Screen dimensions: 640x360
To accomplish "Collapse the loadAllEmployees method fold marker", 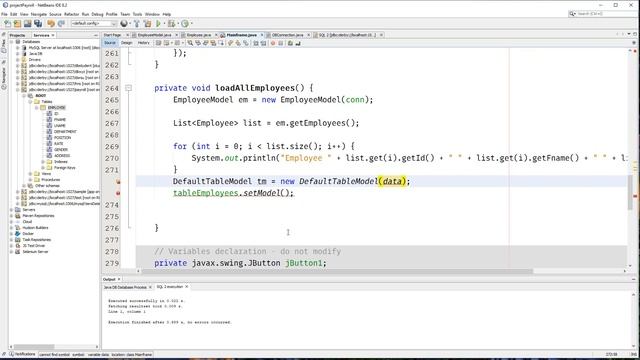I will click(129, 88).
